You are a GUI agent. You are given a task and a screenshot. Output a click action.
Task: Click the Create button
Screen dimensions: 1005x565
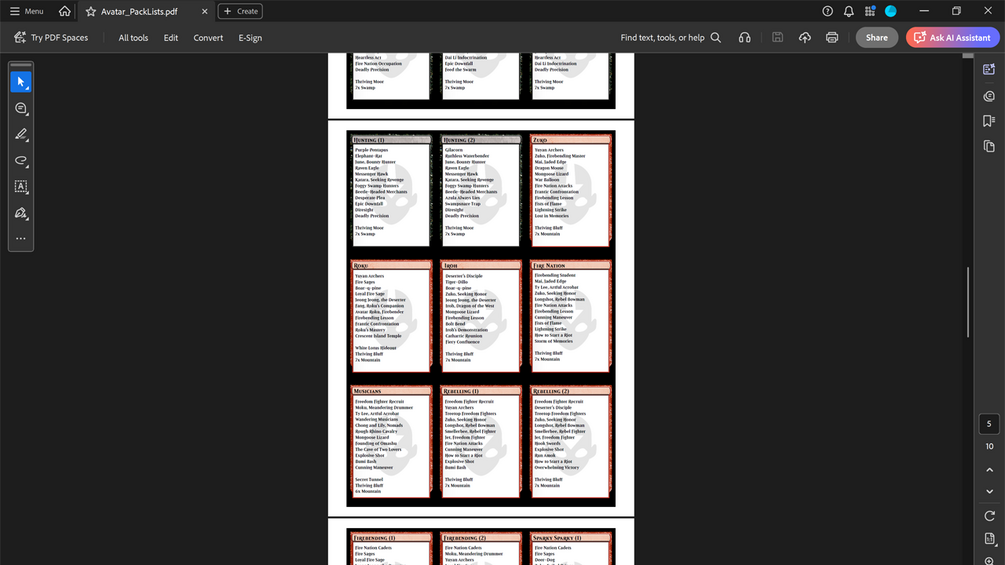coord(240,11)
